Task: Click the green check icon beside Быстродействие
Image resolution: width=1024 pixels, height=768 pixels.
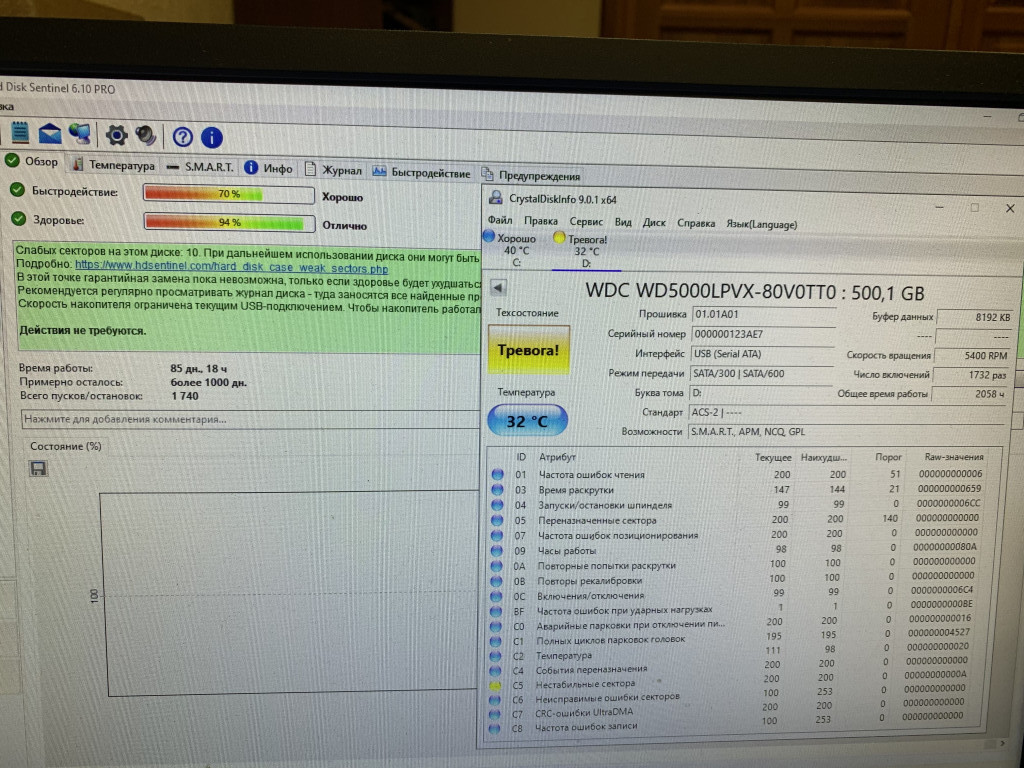Action: click(17, 190)
